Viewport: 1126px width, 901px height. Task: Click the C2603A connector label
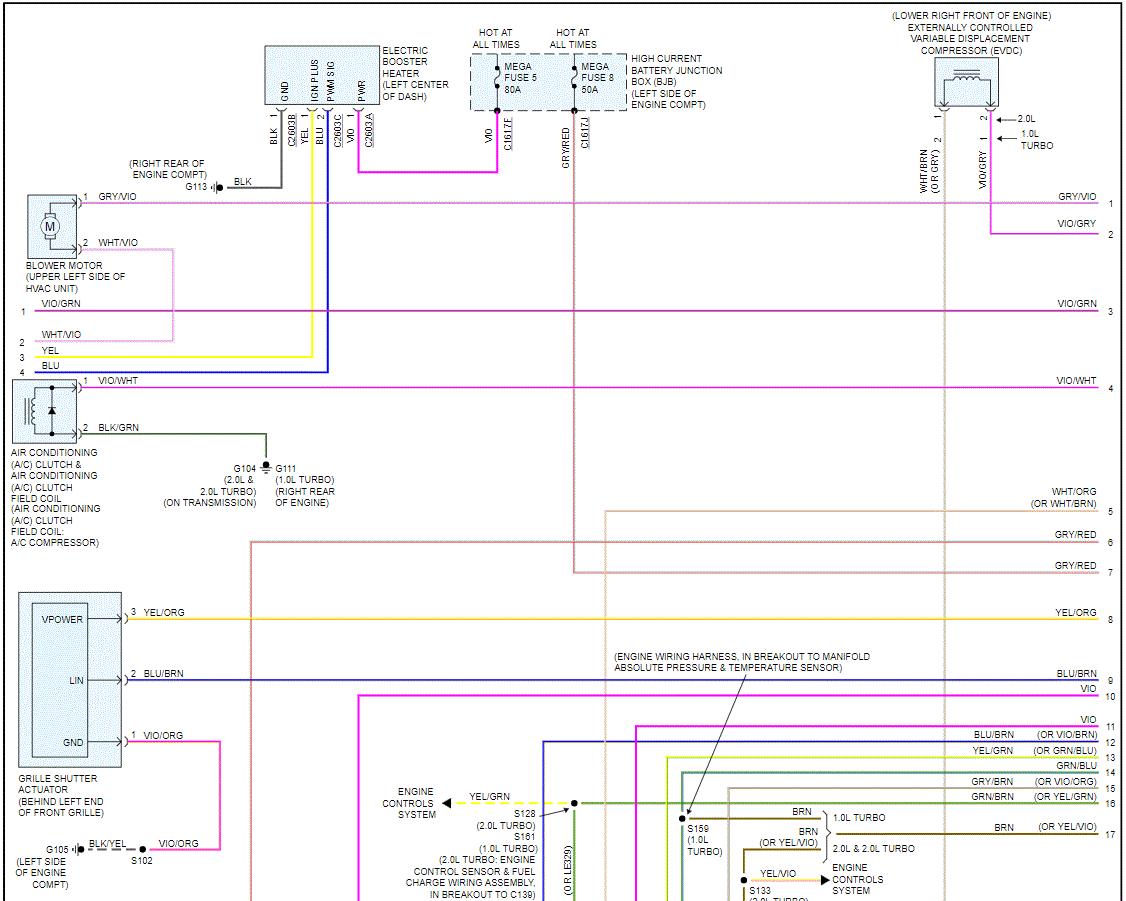369,131
